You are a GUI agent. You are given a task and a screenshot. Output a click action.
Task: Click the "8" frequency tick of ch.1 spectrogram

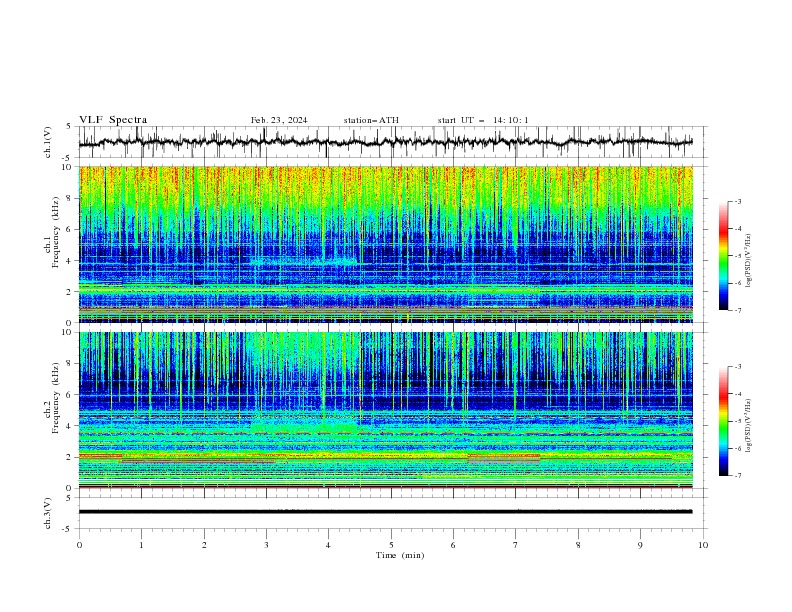pos(69,198)
